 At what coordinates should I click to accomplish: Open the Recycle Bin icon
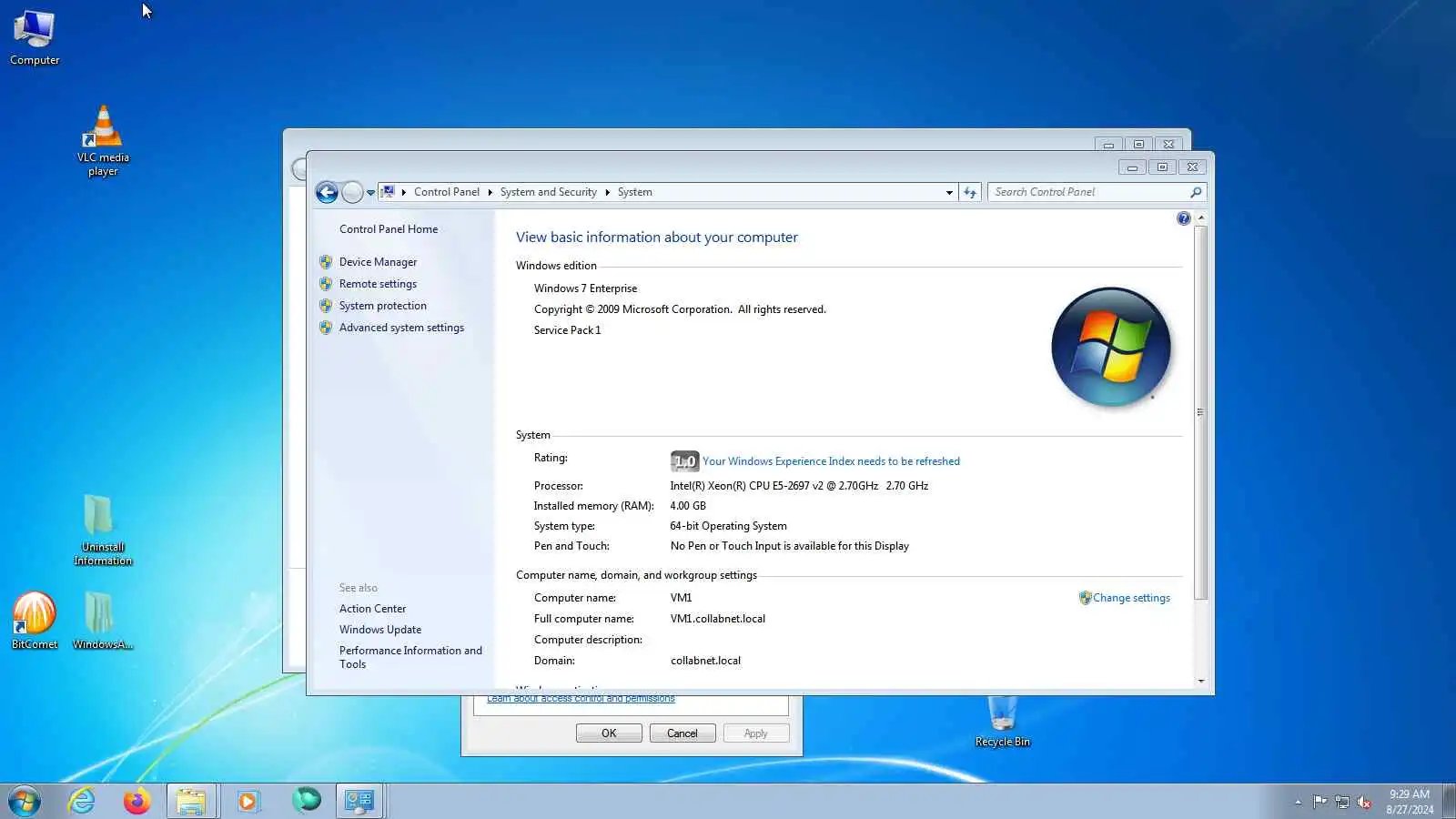tap(1002, 721)
